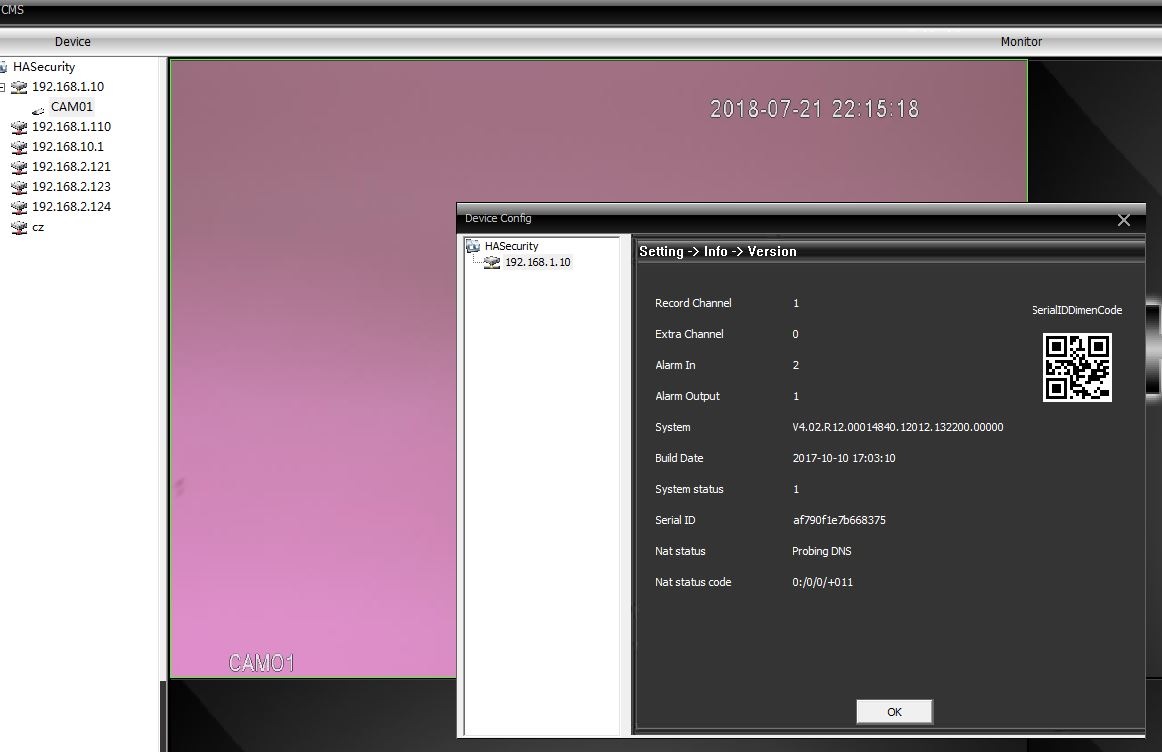Click the SerialID QR code image
Image resolution: width=1162 pixels, height=752 pixels.
tap(1077, 368)
